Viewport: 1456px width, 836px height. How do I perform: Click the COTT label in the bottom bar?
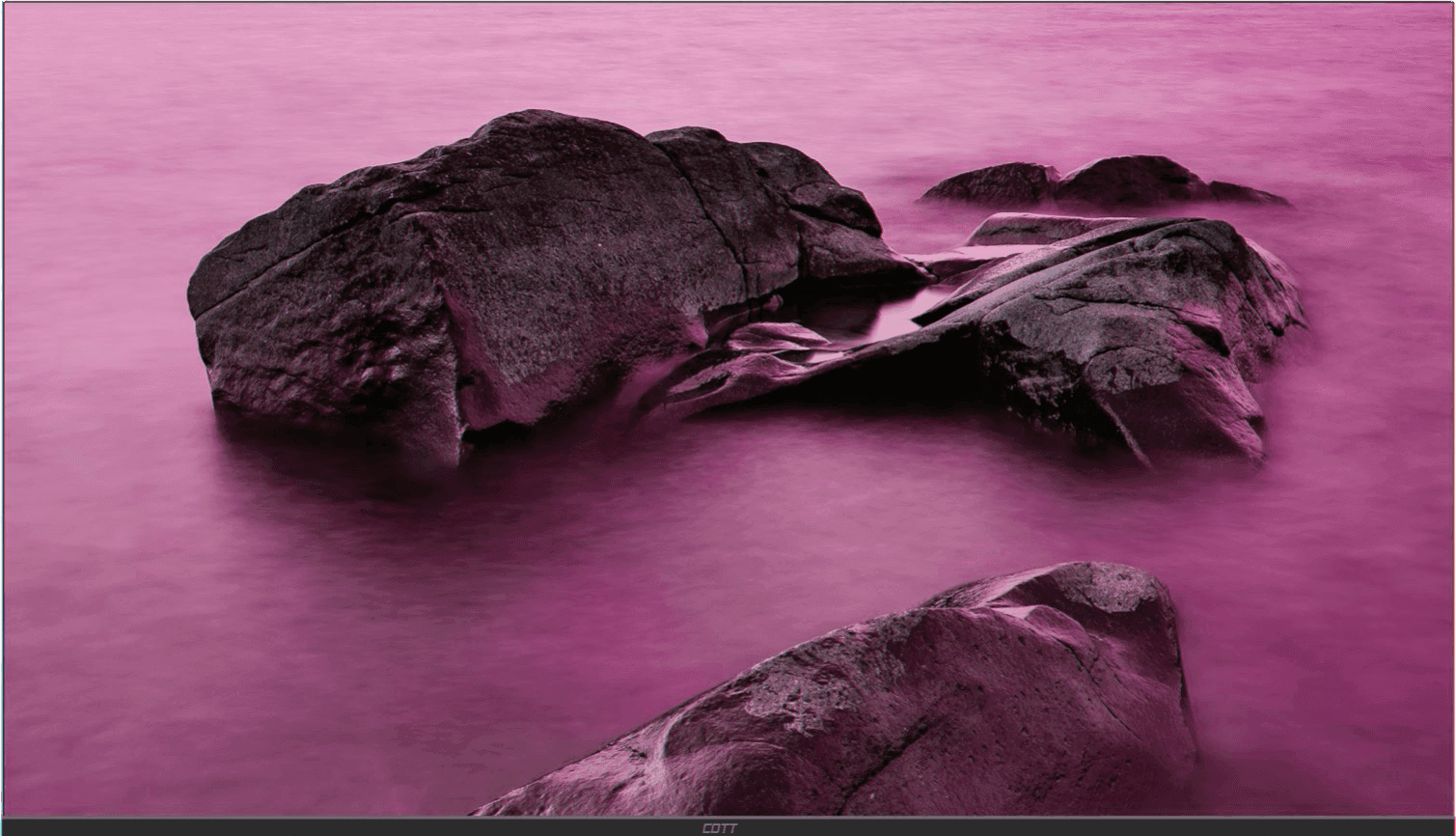tap(719, 828)
